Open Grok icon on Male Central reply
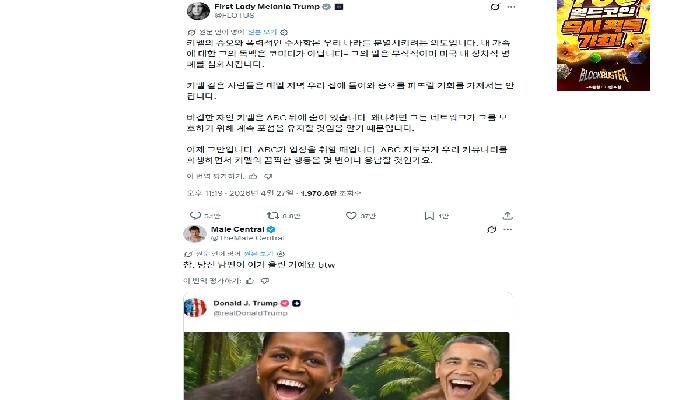700x400 pixels. tap(492, 231)
